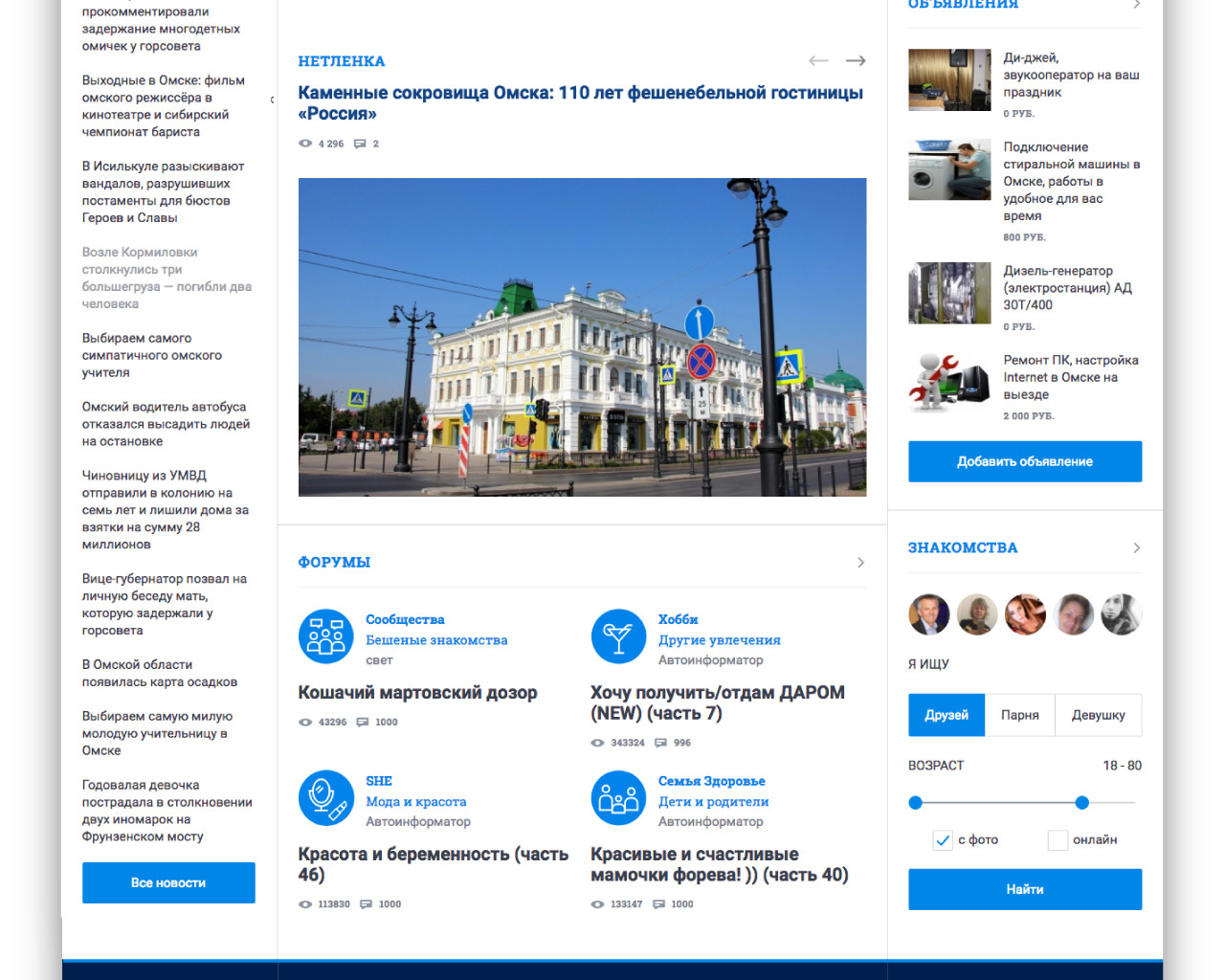Open second dating profile avatar

(x=977, y=614)
